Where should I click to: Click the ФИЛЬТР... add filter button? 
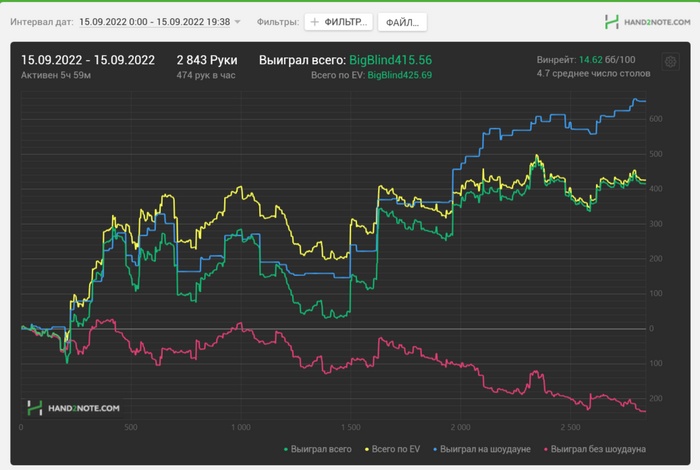tap(339, 22)
